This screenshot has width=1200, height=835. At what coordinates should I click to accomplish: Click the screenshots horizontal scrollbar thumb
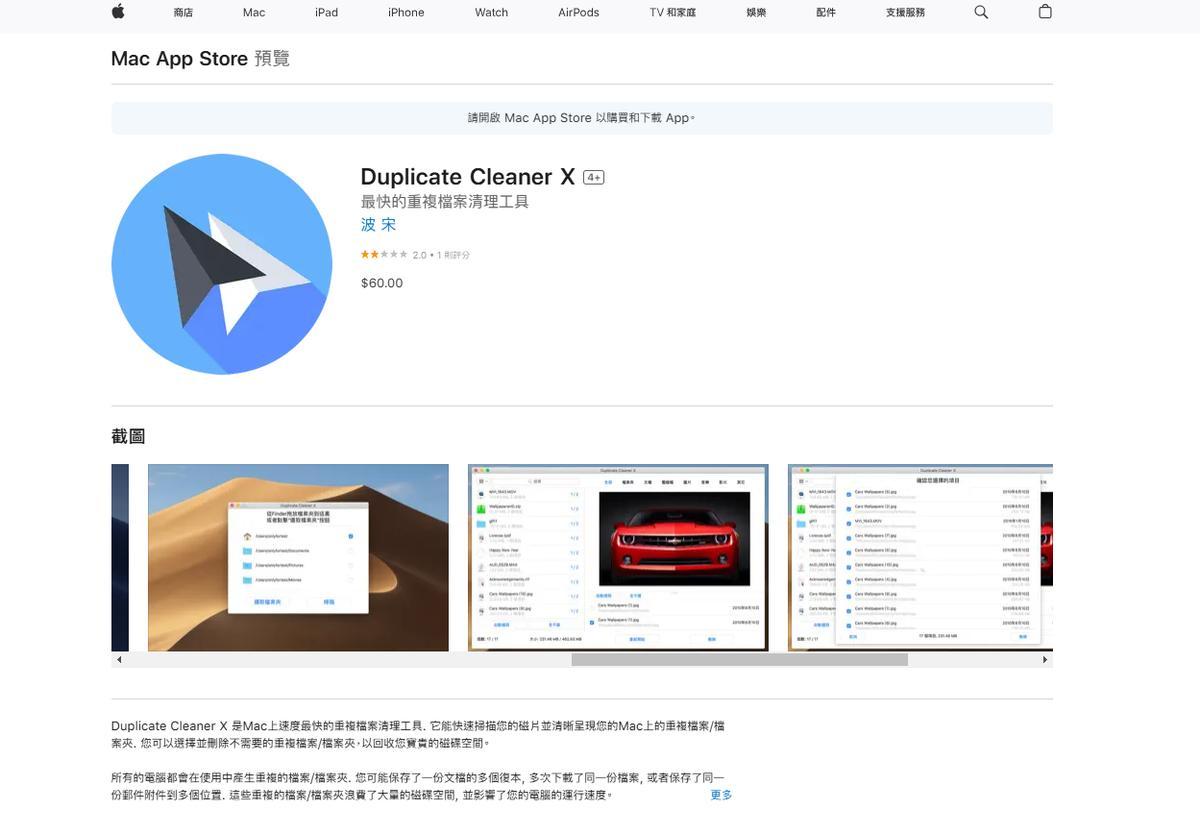coord(739,660)
